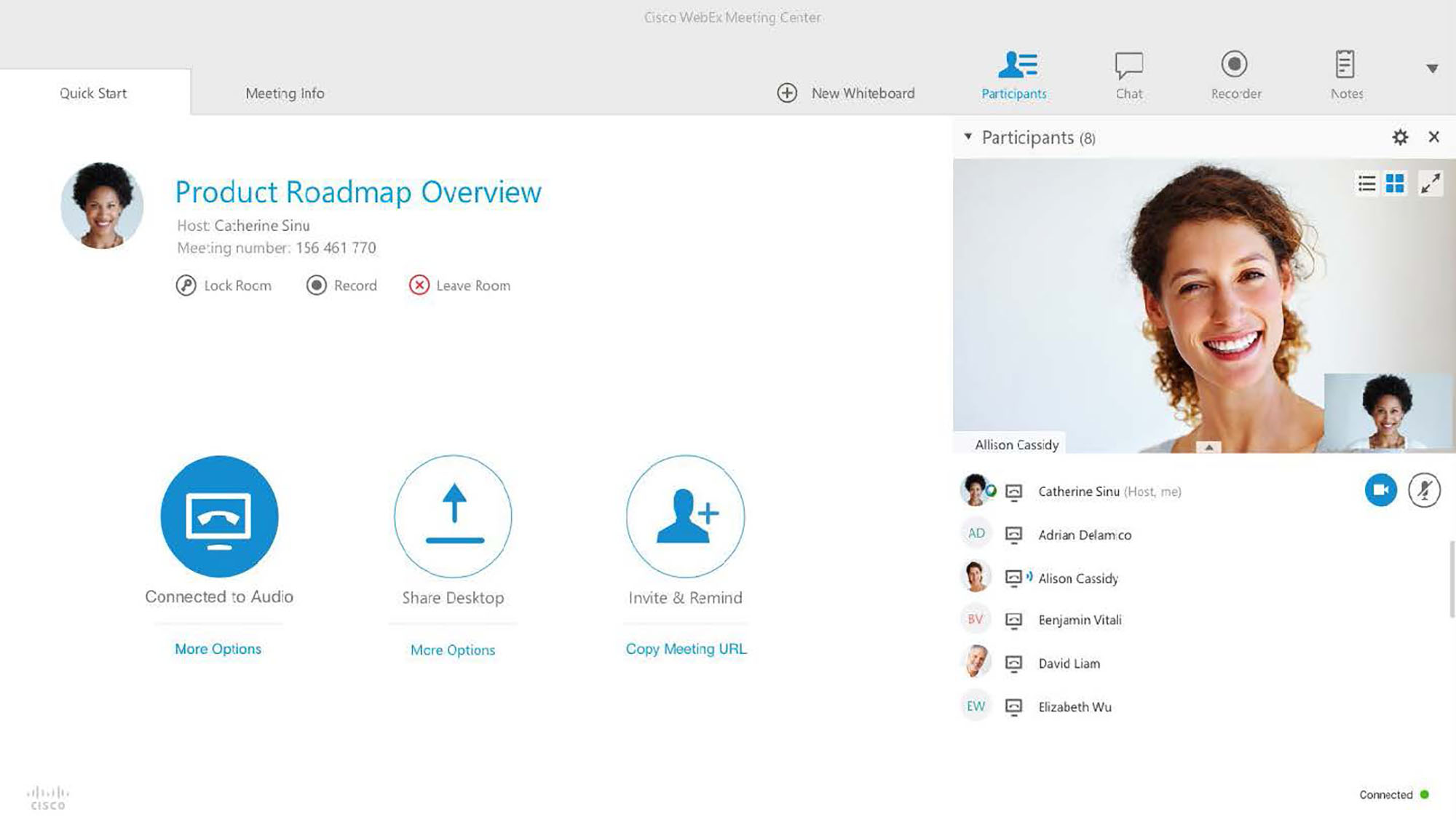Image resolution: width=1456 pixels, height=820 pixels.
Task: Click Adrian Delamico's AD avatar
Action: click(976, 533)
